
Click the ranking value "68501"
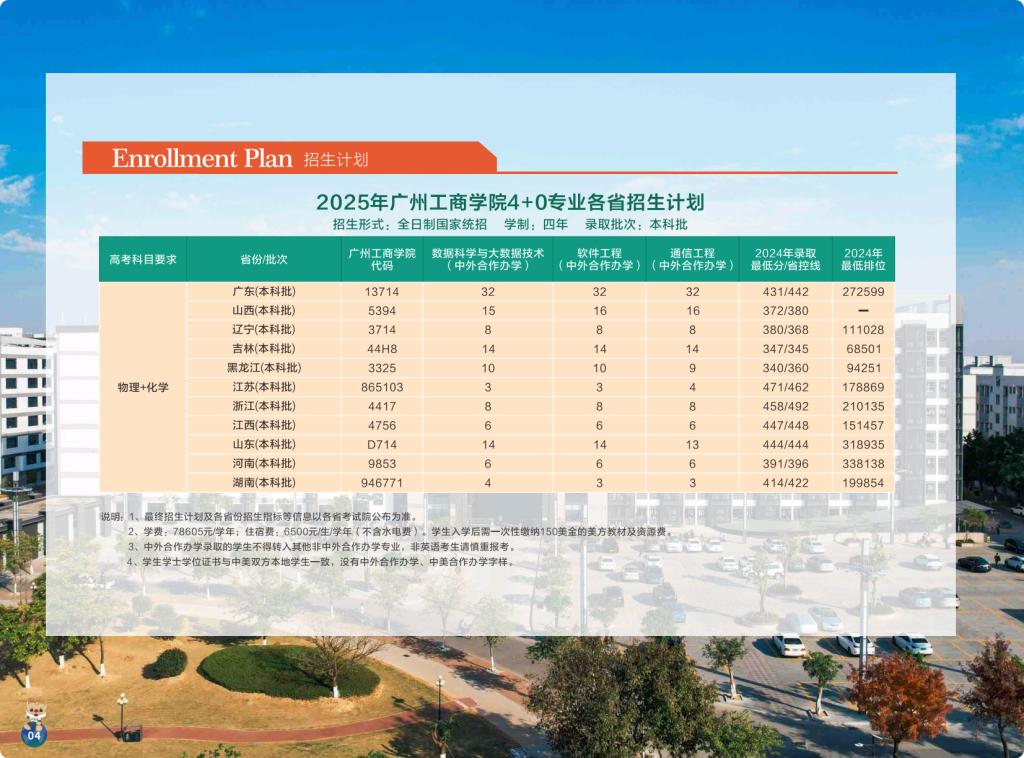point(863,349)
